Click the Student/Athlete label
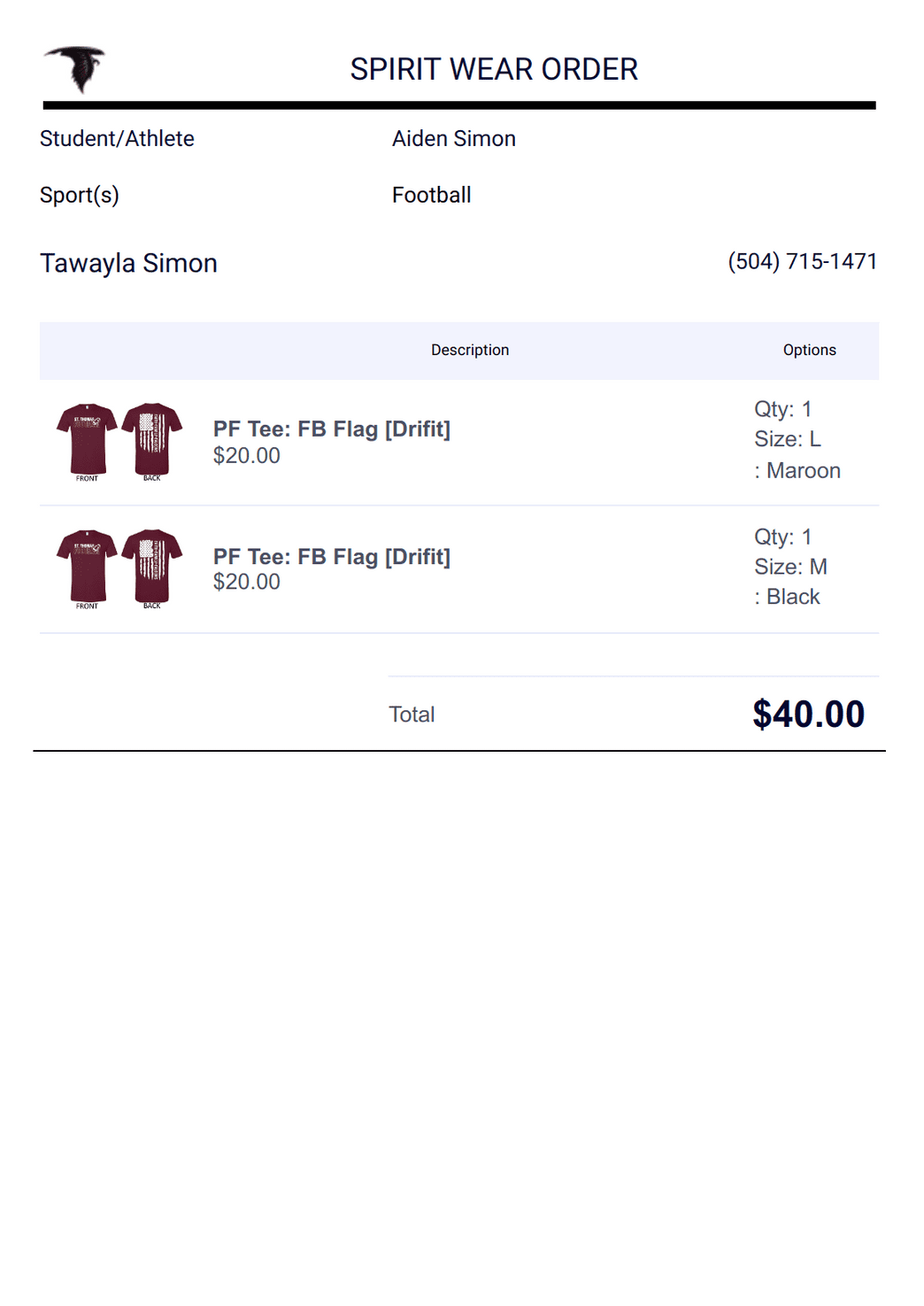924x1306 pixels. point(117,139)
